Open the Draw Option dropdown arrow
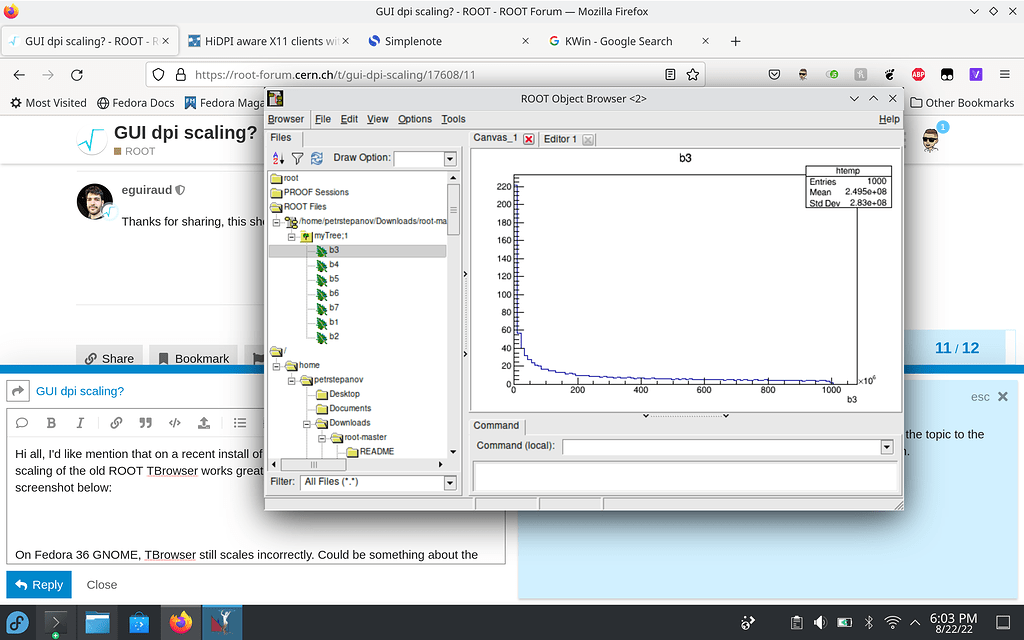This screenshot has height=640, width=1024. click(x=450, y=159)
